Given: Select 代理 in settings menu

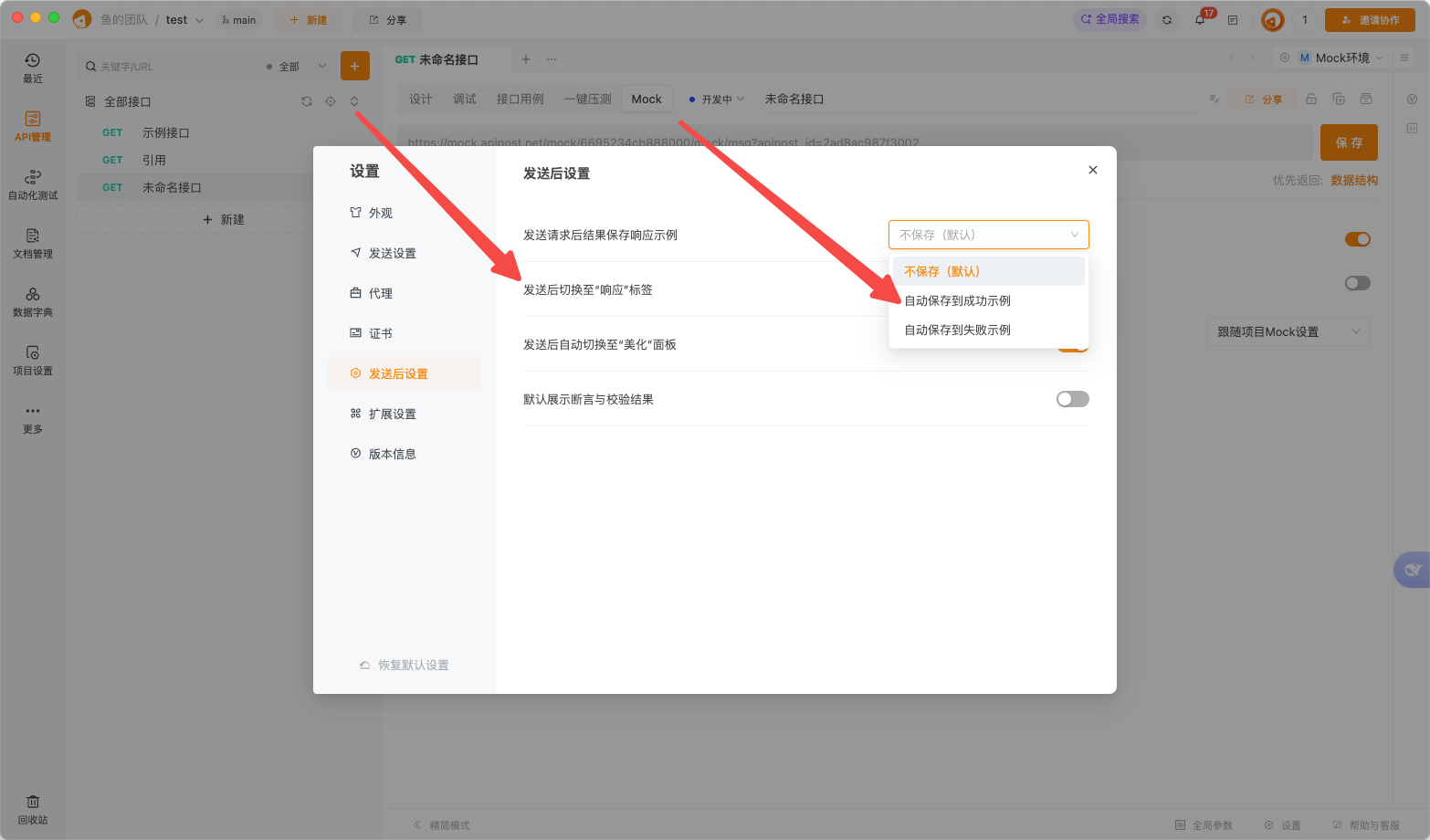Looking at the screenshot, I should pyautogui.click(x=404, y=293).
